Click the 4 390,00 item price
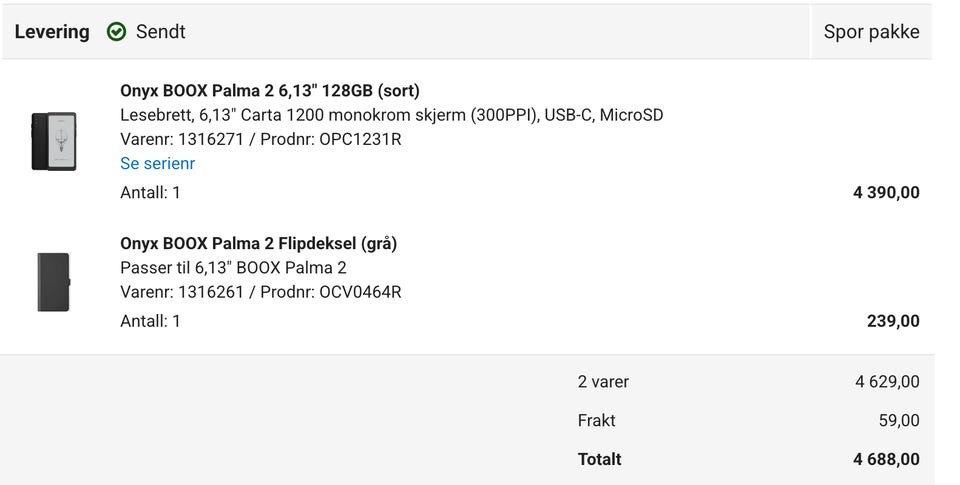The height and width of the screenshot is (485, 960). coord(886,193)
